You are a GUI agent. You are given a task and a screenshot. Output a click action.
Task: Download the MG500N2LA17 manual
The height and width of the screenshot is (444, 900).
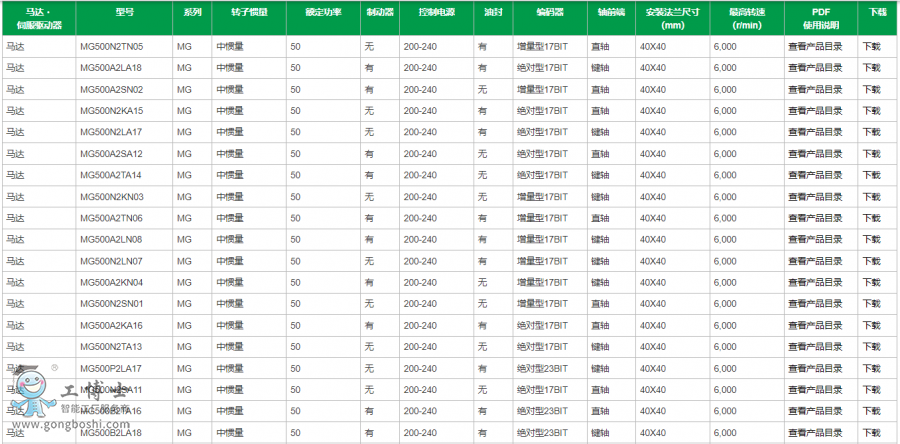(871, 132)
